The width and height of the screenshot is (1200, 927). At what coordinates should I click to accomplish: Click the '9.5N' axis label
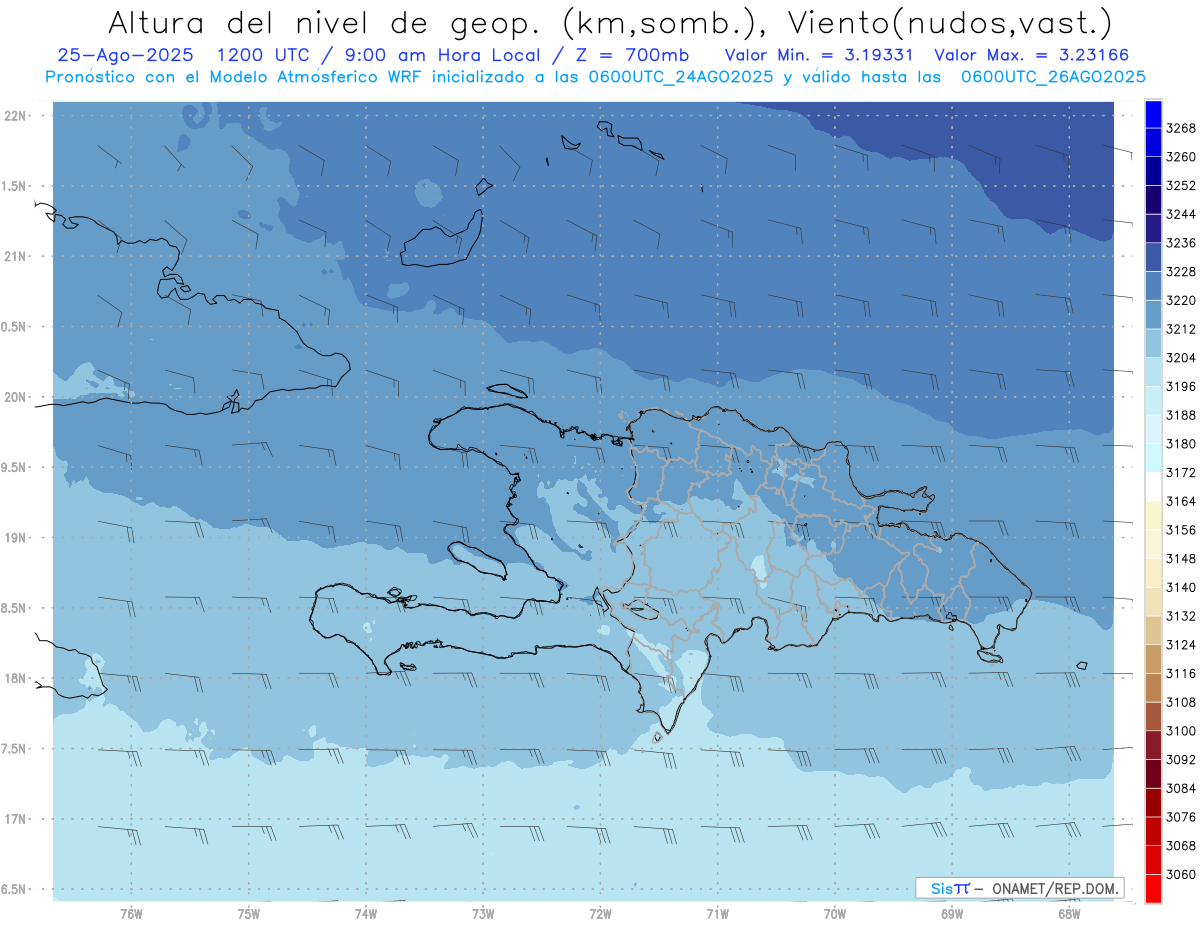pos(14,467)
